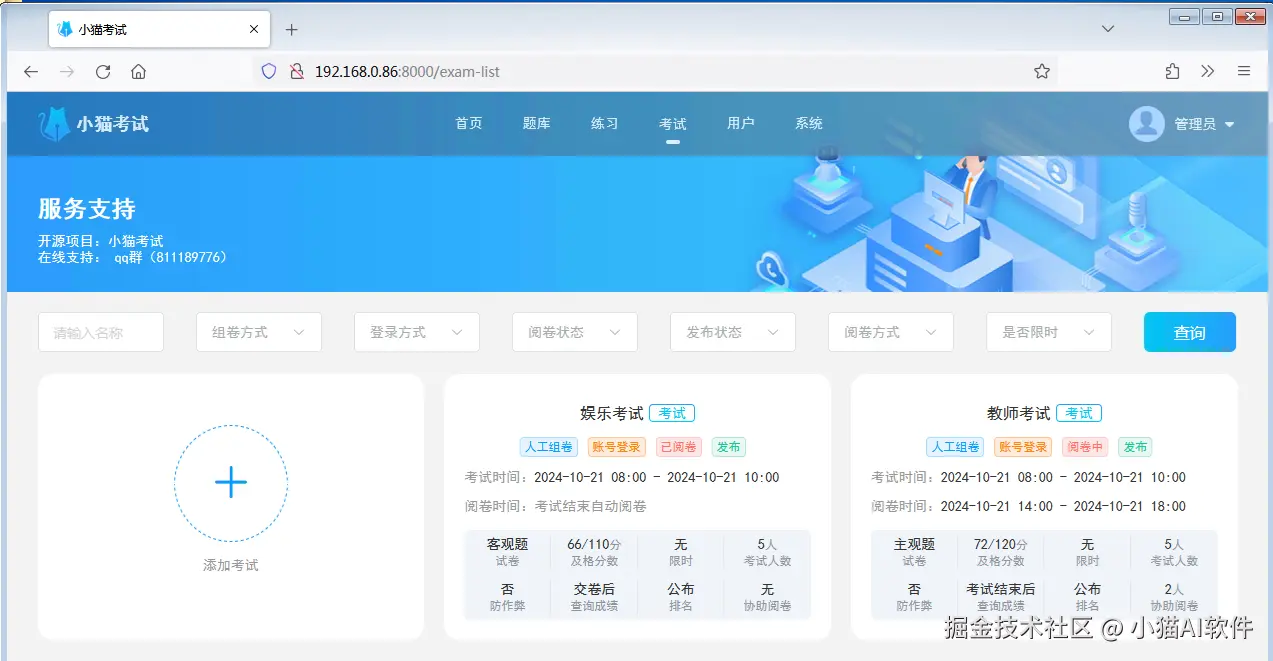Open the 系统 menu
Screen dimensions: 1273x661
[809, 123]
